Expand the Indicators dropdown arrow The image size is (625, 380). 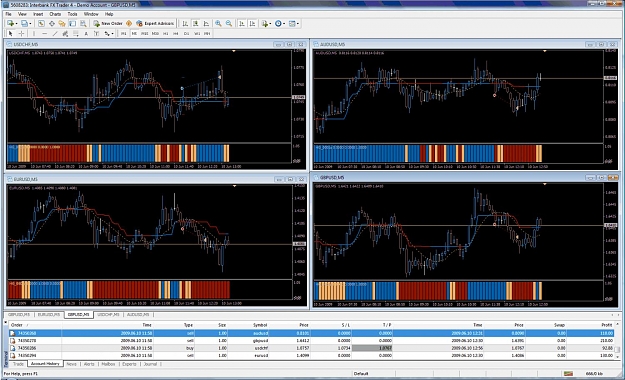coord(270,24)
